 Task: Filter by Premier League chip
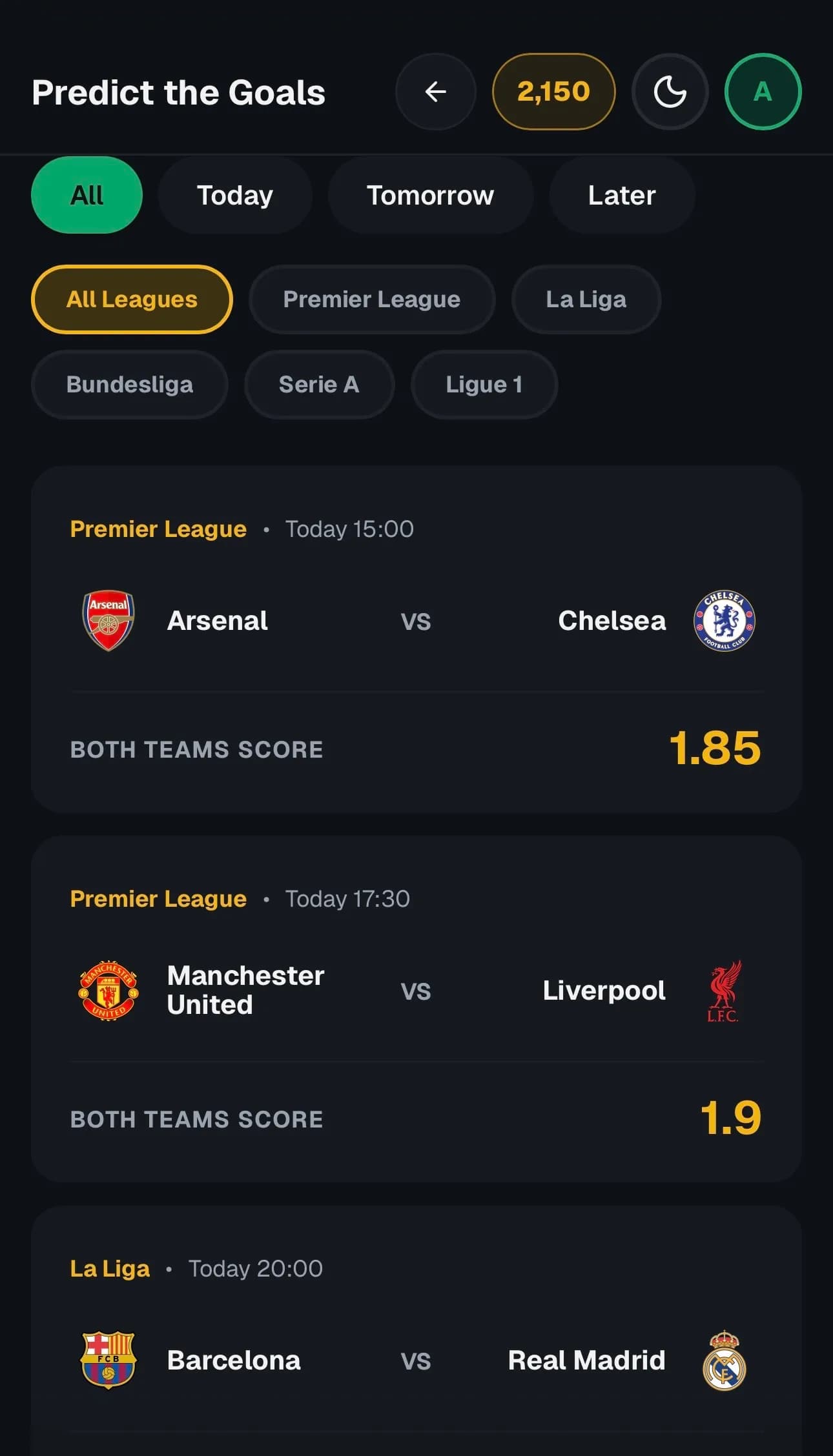pyautogui.click(x=372, y=299)
